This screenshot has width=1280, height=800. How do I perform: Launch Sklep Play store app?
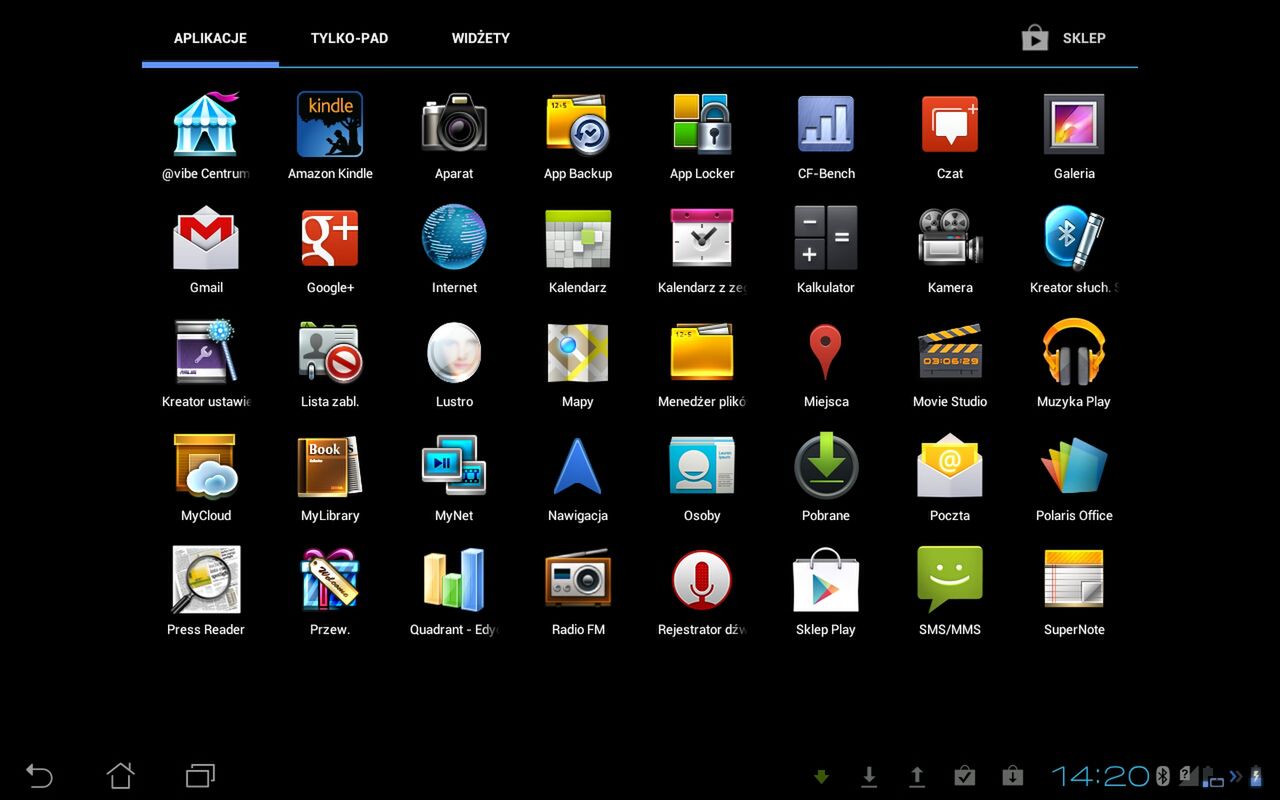pyautogui.click(x=826, y=580)
